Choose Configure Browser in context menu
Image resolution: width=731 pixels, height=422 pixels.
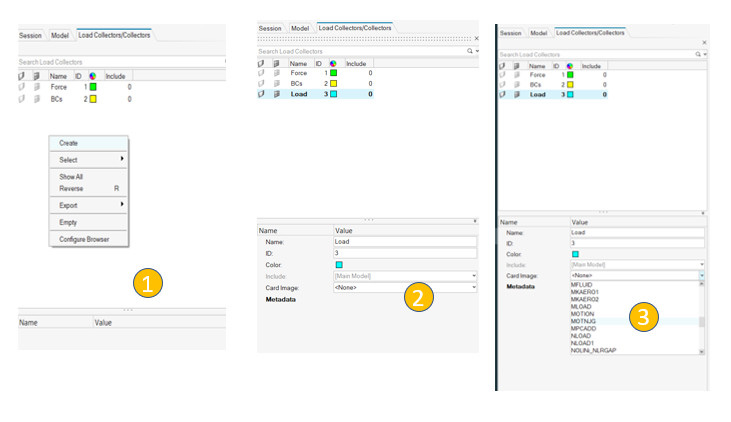(x=89, y=239)
